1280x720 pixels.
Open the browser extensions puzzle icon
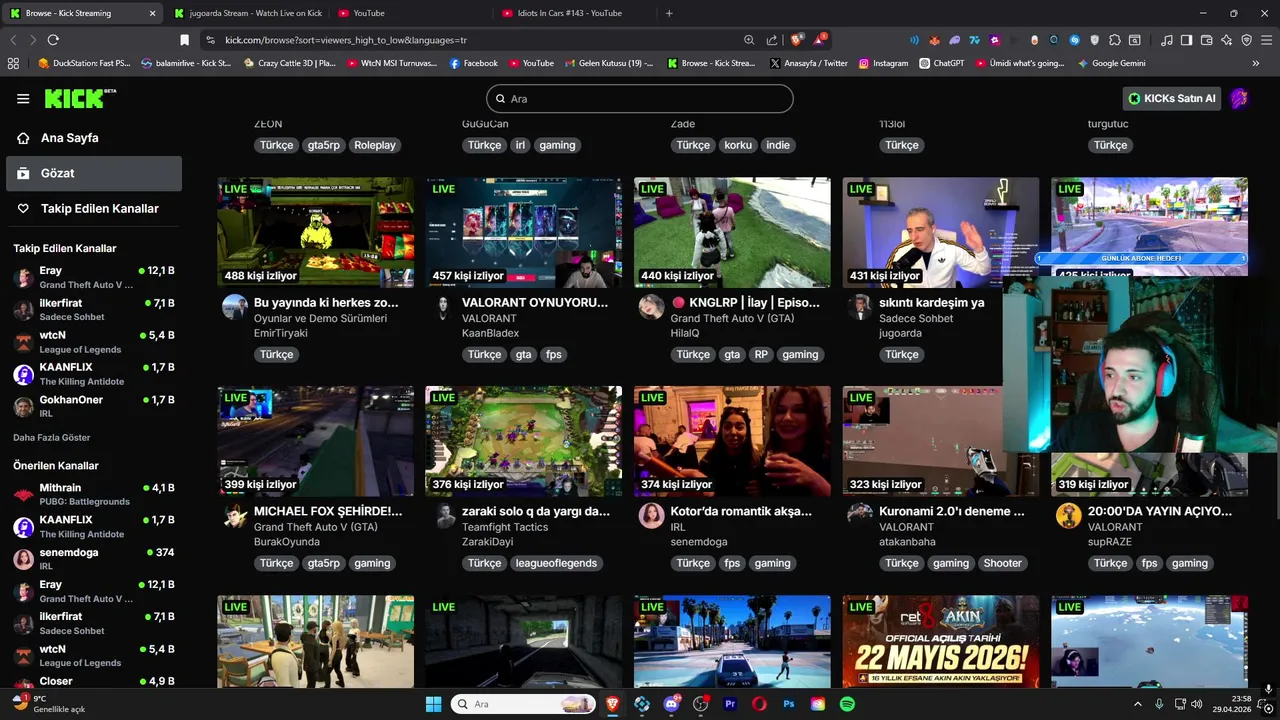(1115, 40)
